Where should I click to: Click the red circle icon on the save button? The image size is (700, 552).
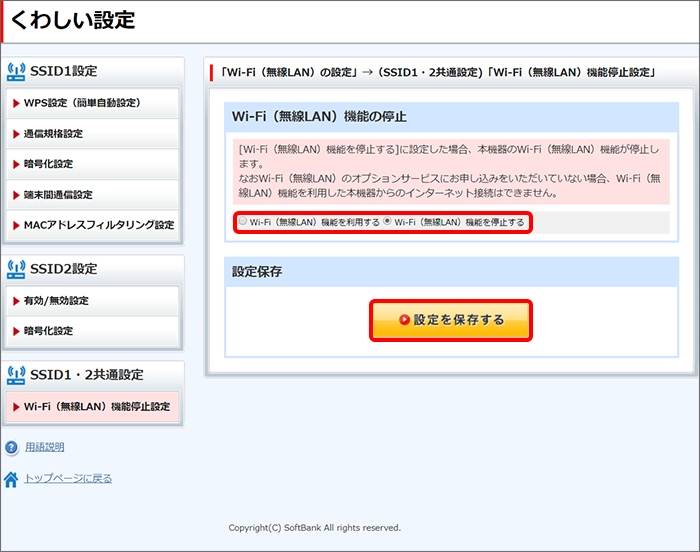[x=404, y=320]
